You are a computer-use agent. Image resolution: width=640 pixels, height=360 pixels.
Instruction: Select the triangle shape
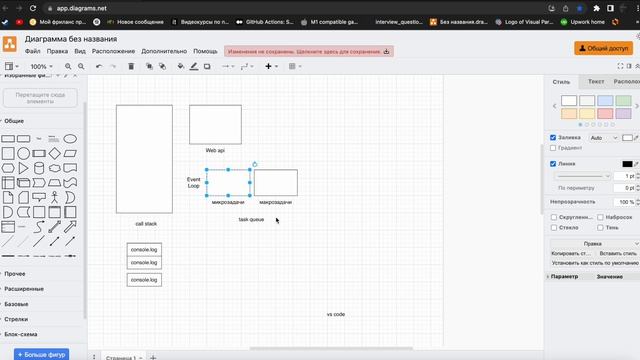pyautogui.click(x=23, y=168)
